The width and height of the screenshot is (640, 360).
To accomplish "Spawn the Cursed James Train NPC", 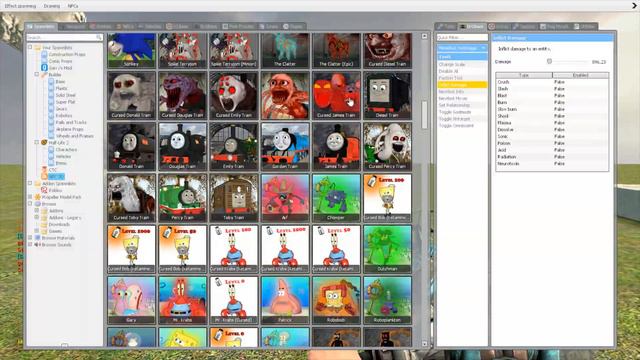I will pos(336,96).
